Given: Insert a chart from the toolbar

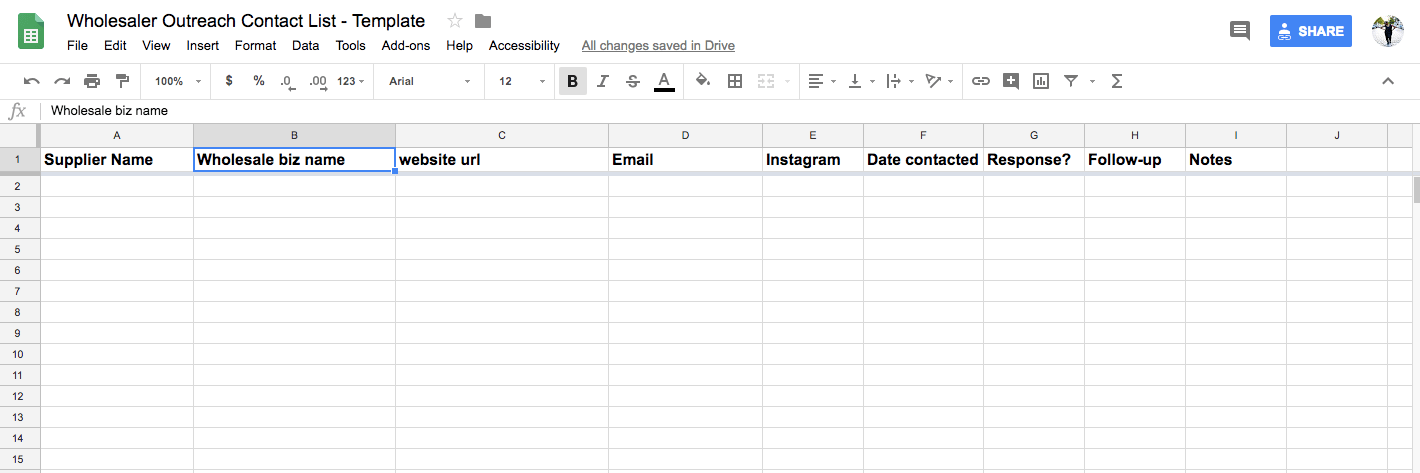Looking at the screenshot, I should click(x=1041, y=81).
